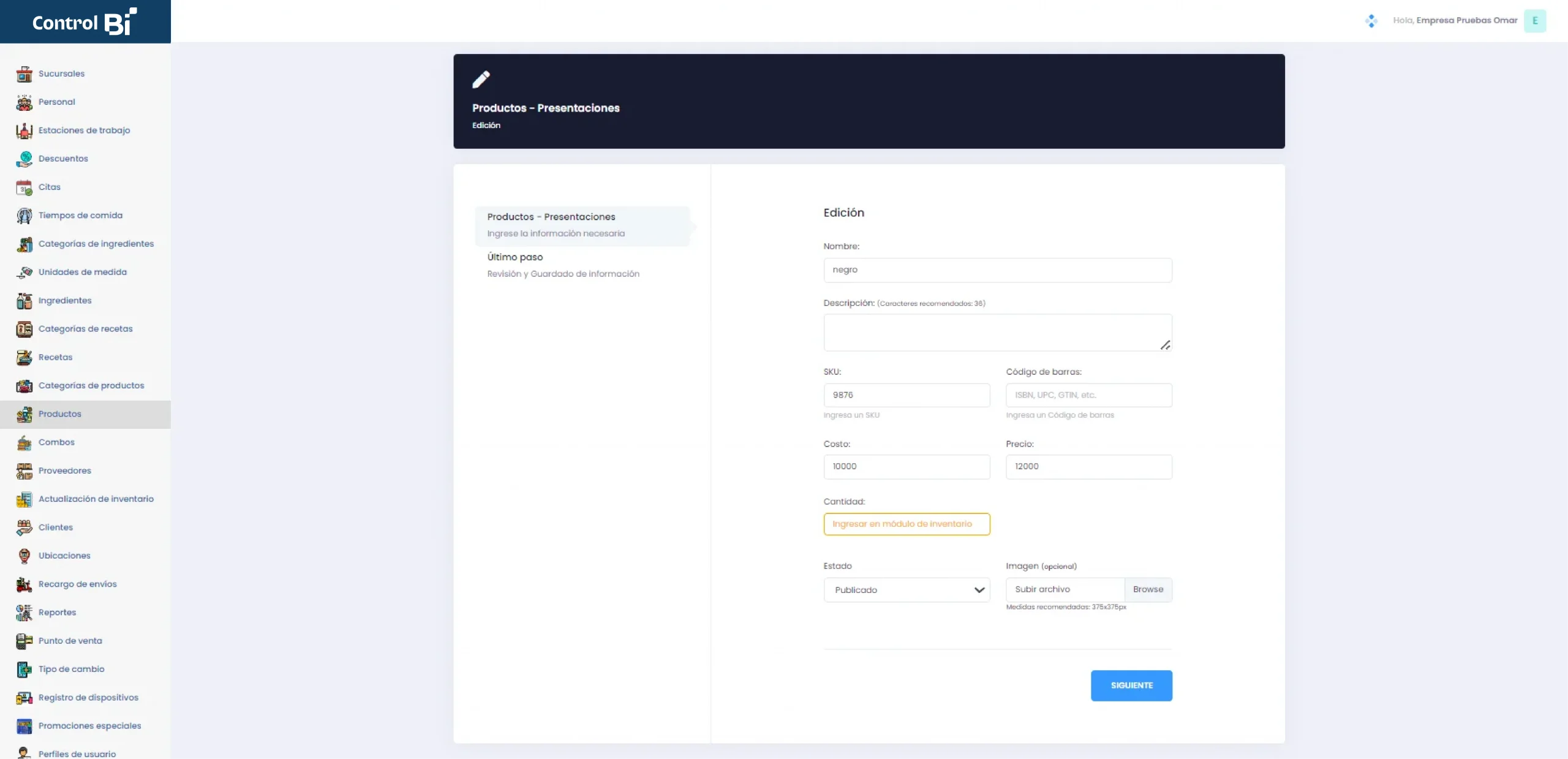Click the Control Bi logo
Image resolution: width=1568 pixels, height=759 pixels.
[85, 21]
